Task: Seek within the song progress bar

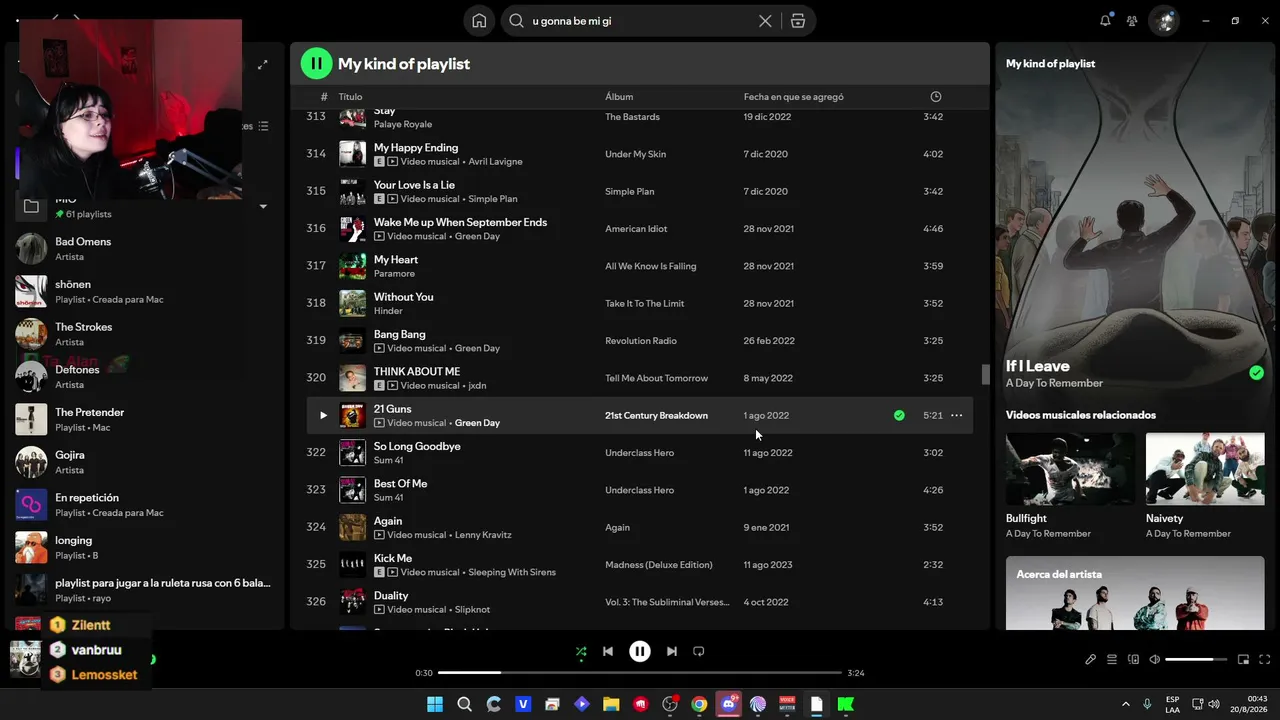Action: (640, 673)
